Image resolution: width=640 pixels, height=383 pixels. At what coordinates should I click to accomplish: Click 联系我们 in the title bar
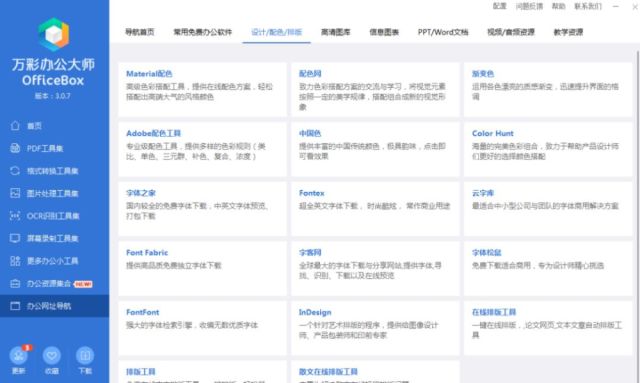[x=588, y=6]
